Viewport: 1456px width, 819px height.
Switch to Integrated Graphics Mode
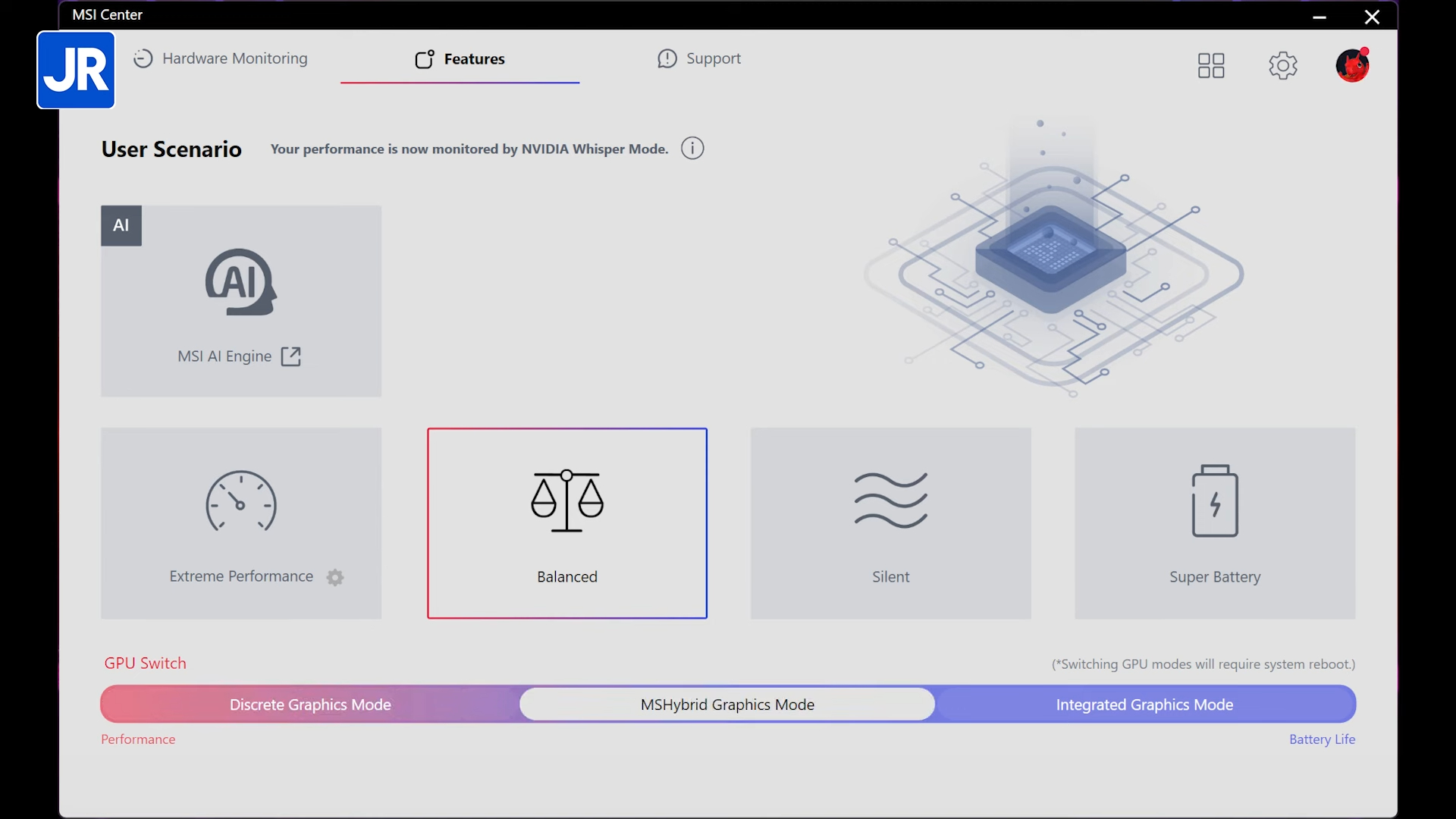click(1145, 704)
